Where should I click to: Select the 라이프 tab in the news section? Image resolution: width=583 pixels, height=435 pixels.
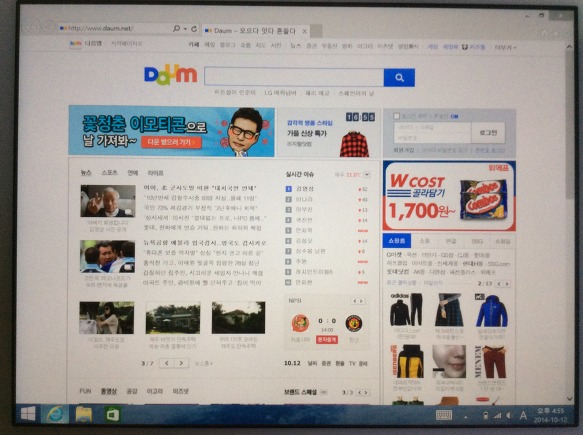155,173
